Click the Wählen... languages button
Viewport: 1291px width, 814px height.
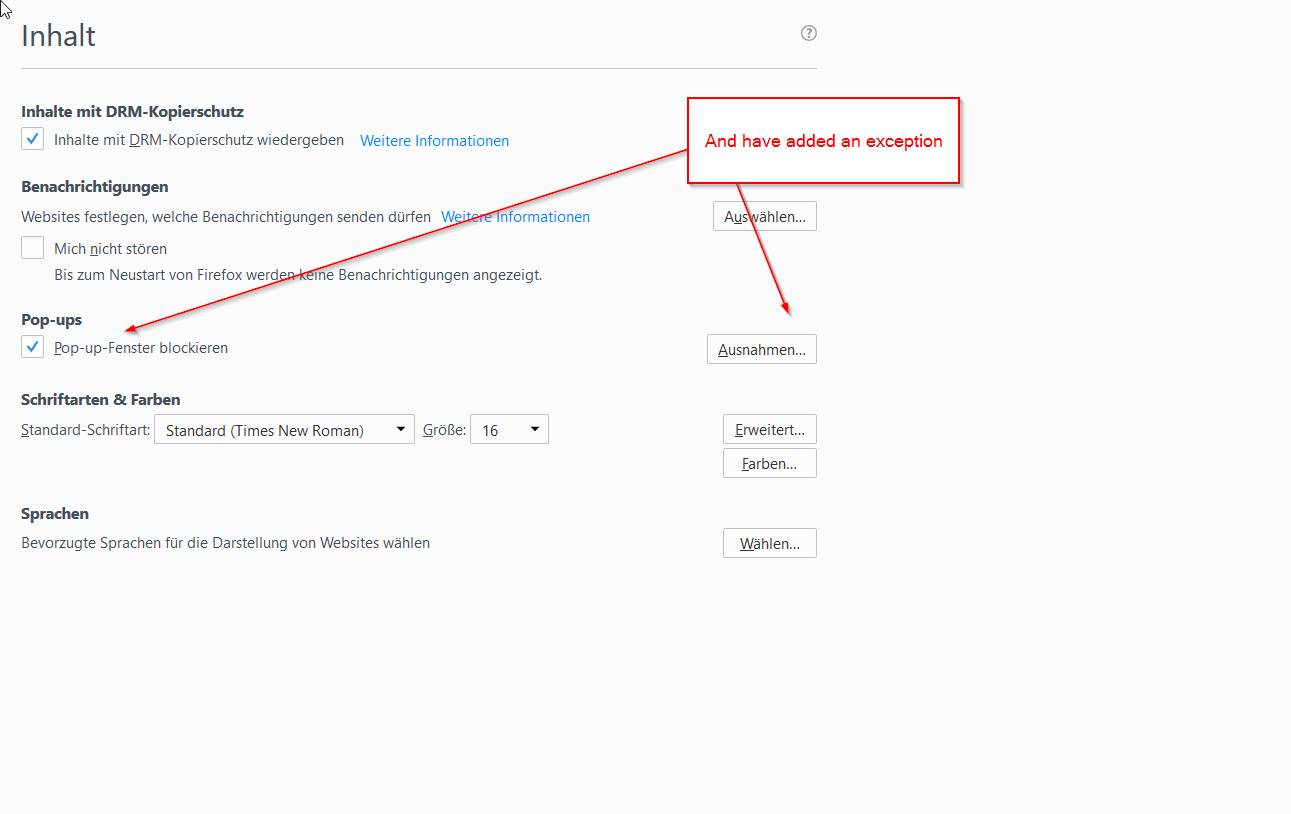(x=769, y=544)
